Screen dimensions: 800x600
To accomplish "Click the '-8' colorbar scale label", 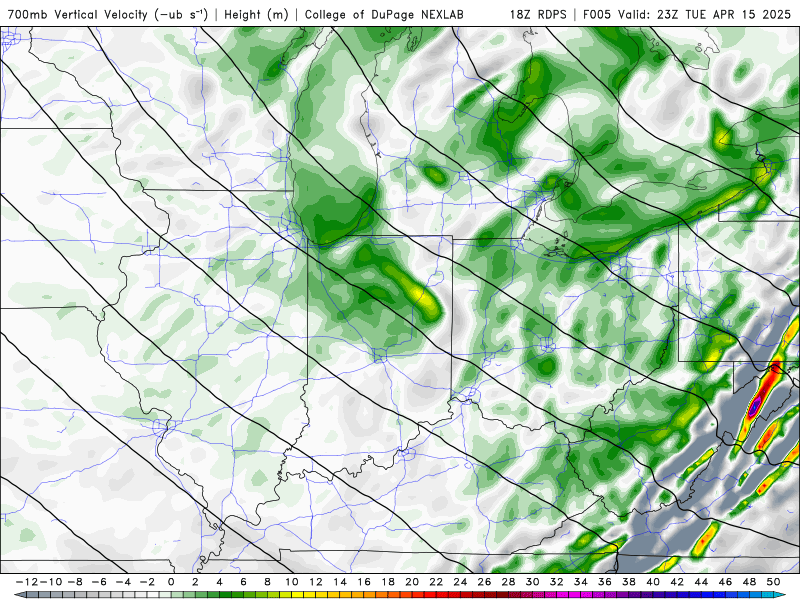I will [x=75, y=582].
